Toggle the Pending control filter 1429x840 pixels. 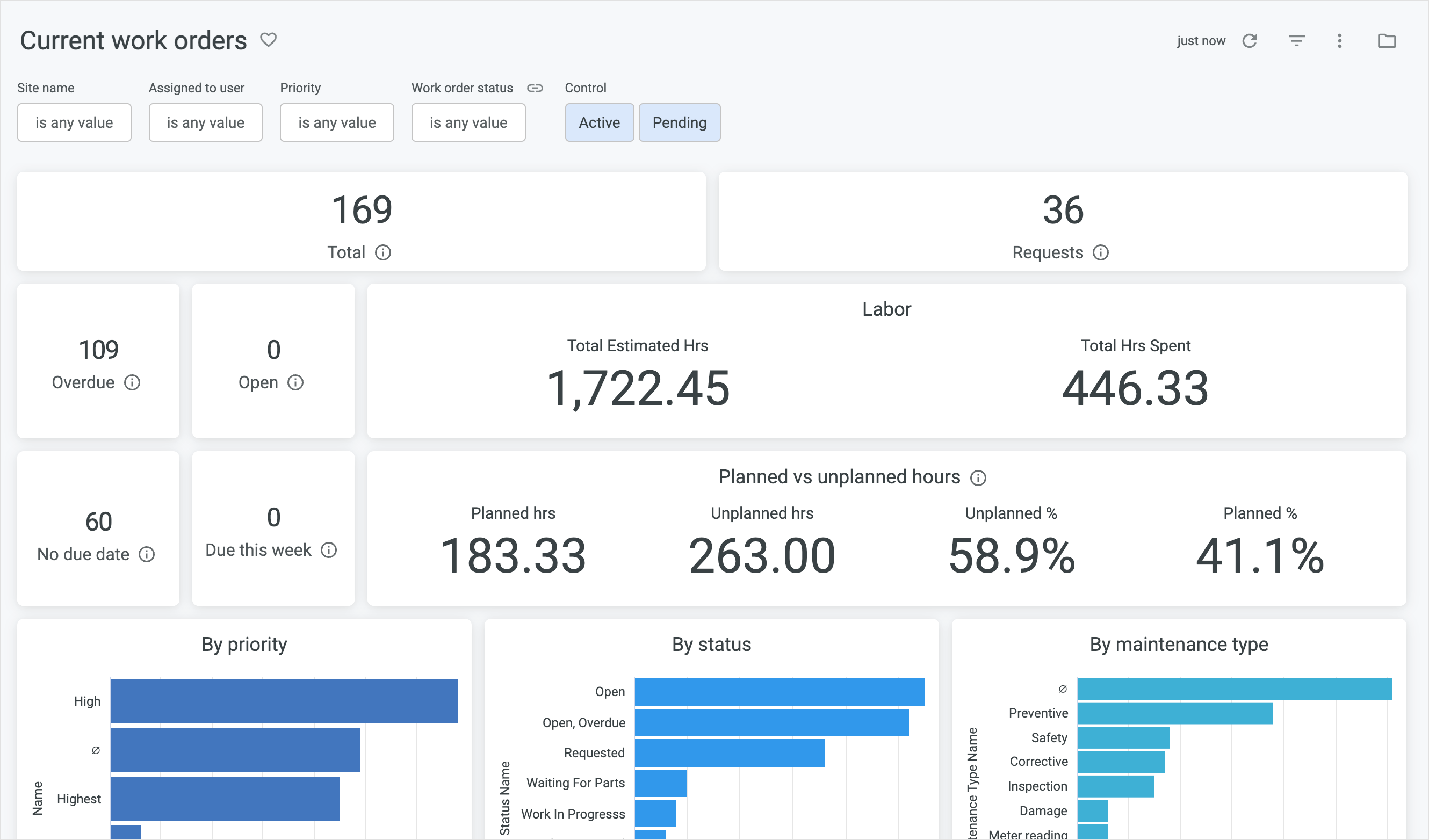pos(679,122)
